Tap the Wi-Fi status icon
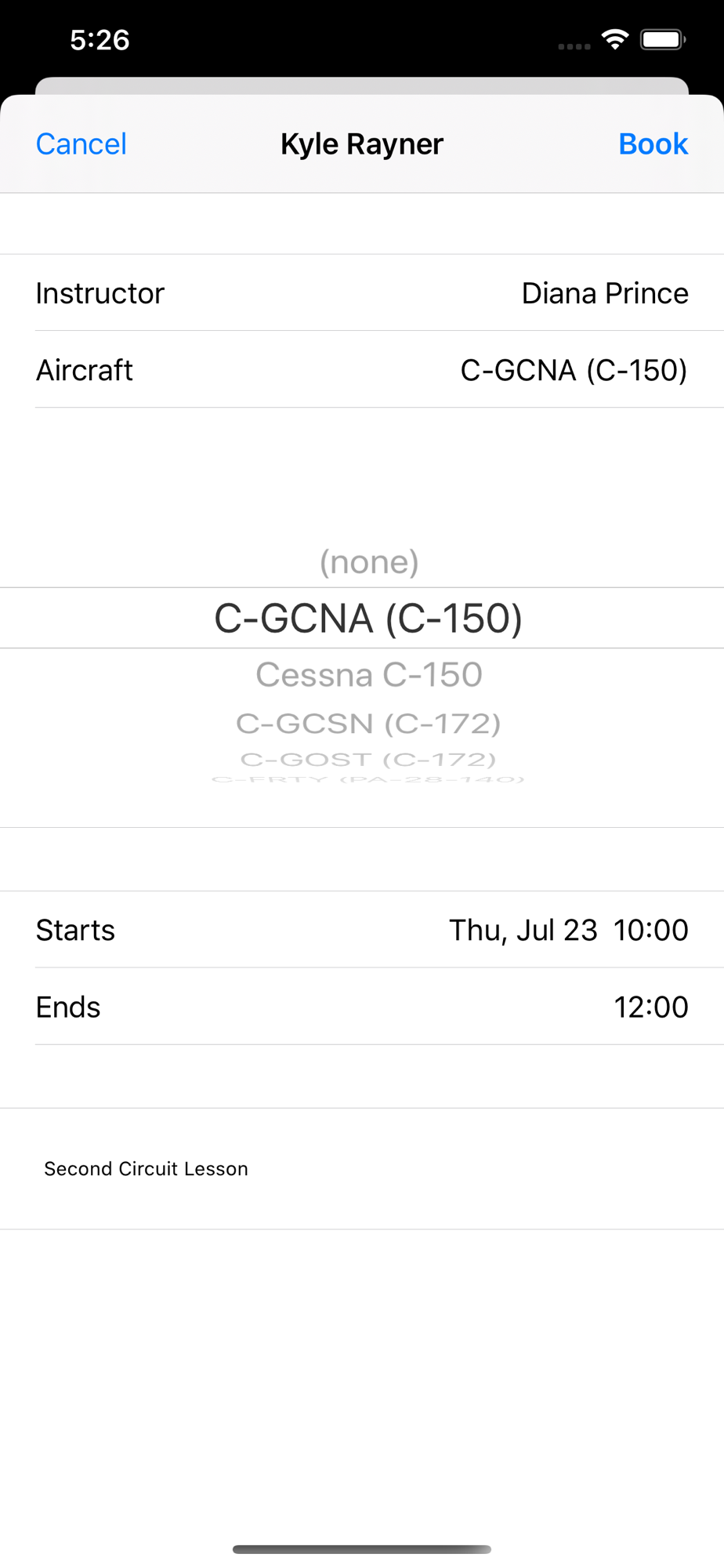Image resolution: width=724 pixels, height=1568 pixels. [x=615, y=39]
